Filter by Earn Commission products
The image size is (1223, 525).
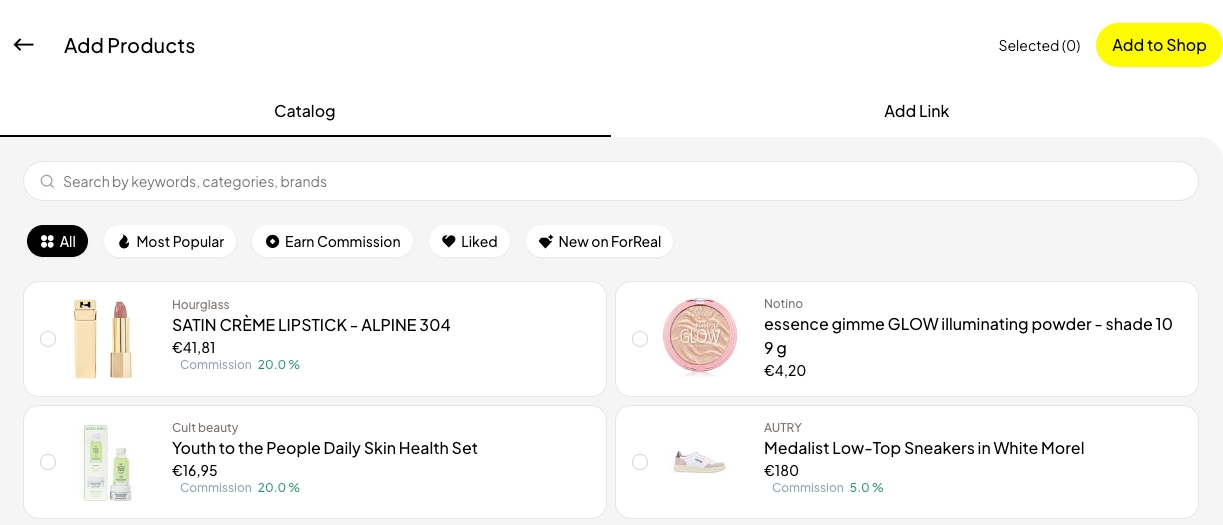[x=332, y=242]
